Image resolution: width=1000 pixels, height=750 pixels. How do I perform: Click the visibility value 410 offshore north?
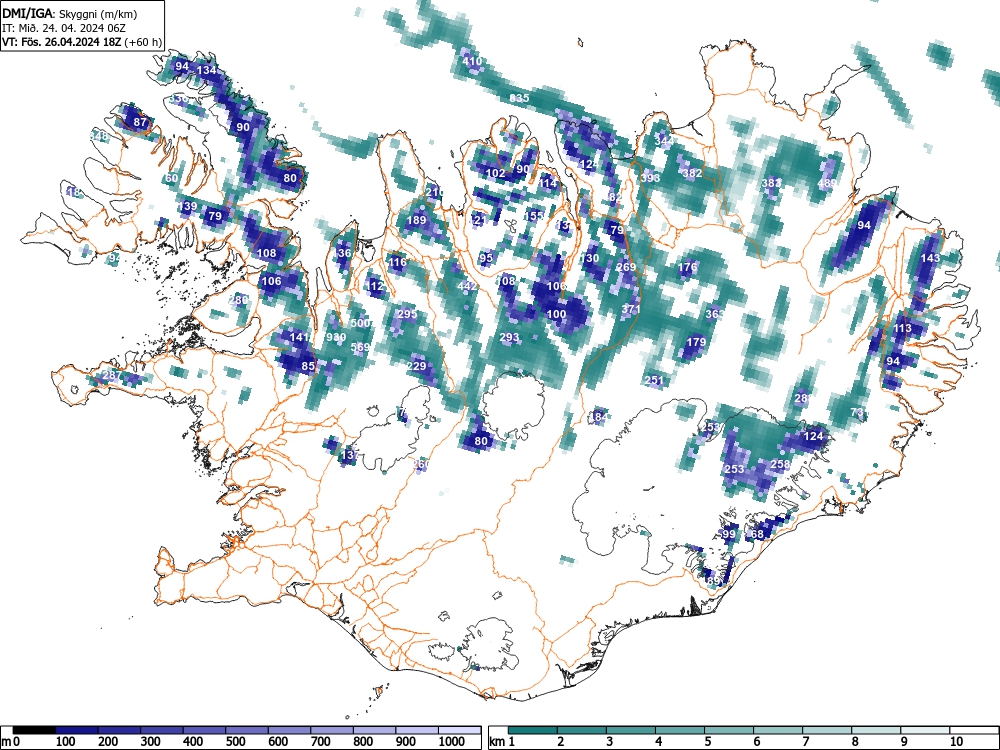472,62
